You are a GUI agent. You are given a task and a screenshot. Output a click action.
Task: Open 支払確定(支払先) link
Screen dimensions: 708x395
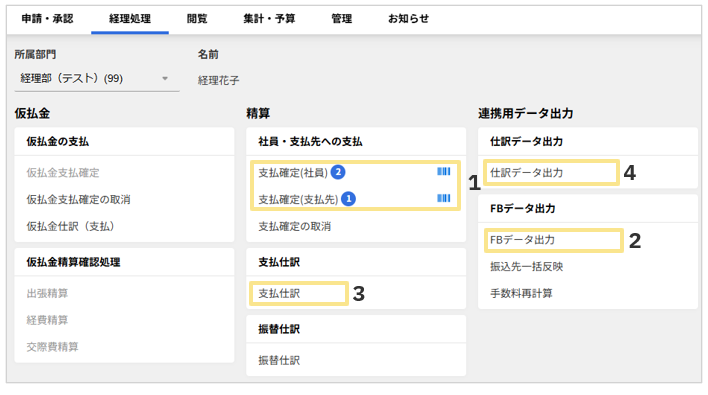click(x=298, y=200)
